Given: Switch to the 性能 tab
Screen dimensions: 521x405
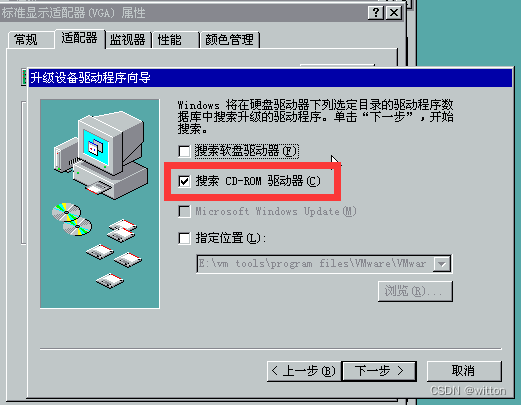Looking at the screenshot, I should pos(175,40).
